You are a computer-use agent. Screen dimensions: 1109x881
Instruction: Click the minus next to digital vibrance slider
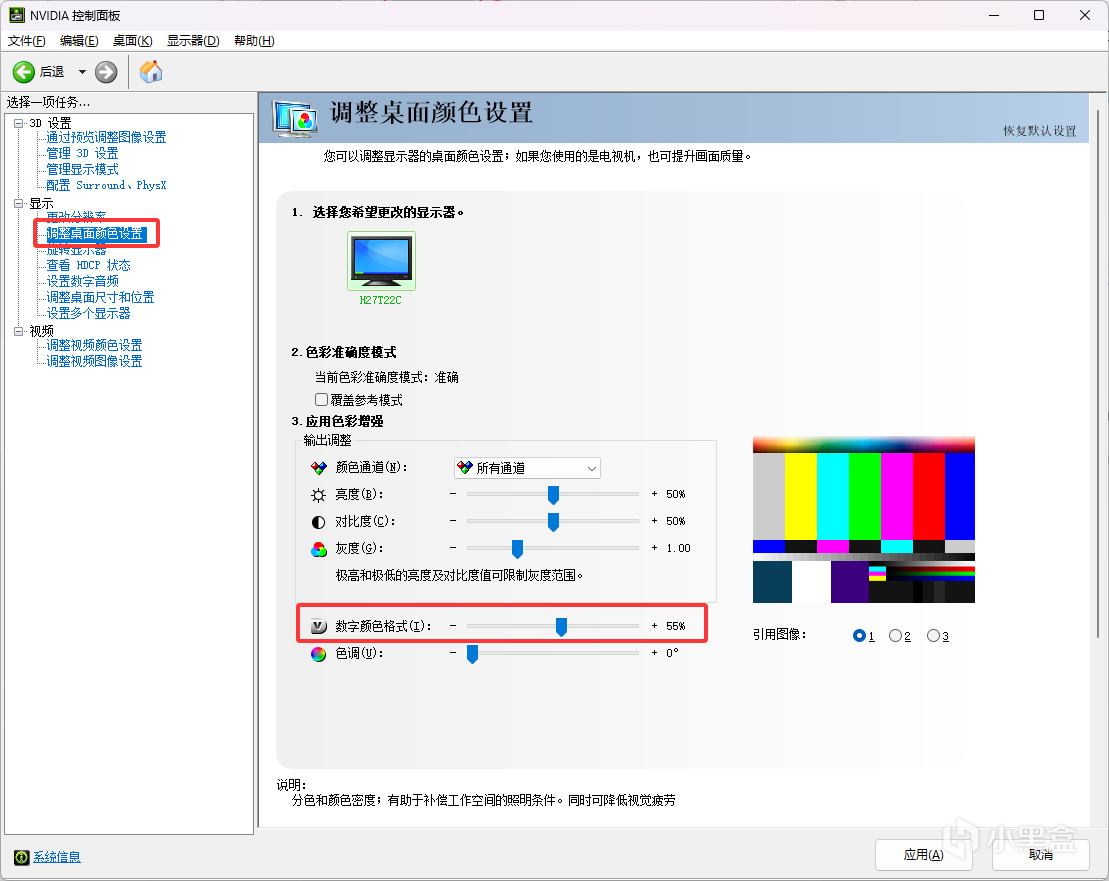click(x=453, y=626)
